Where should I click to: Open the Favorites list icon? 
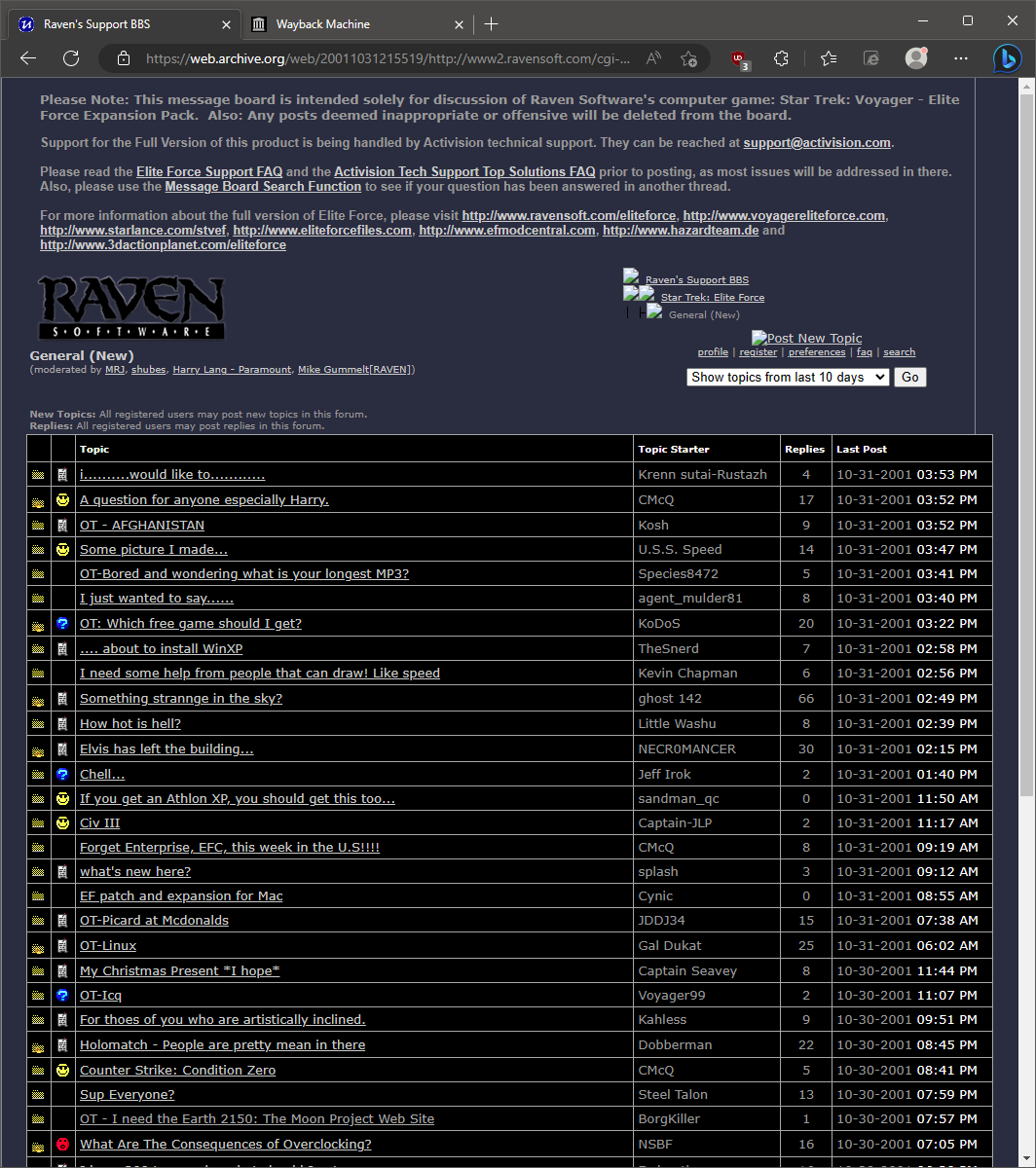click(829, 58)
